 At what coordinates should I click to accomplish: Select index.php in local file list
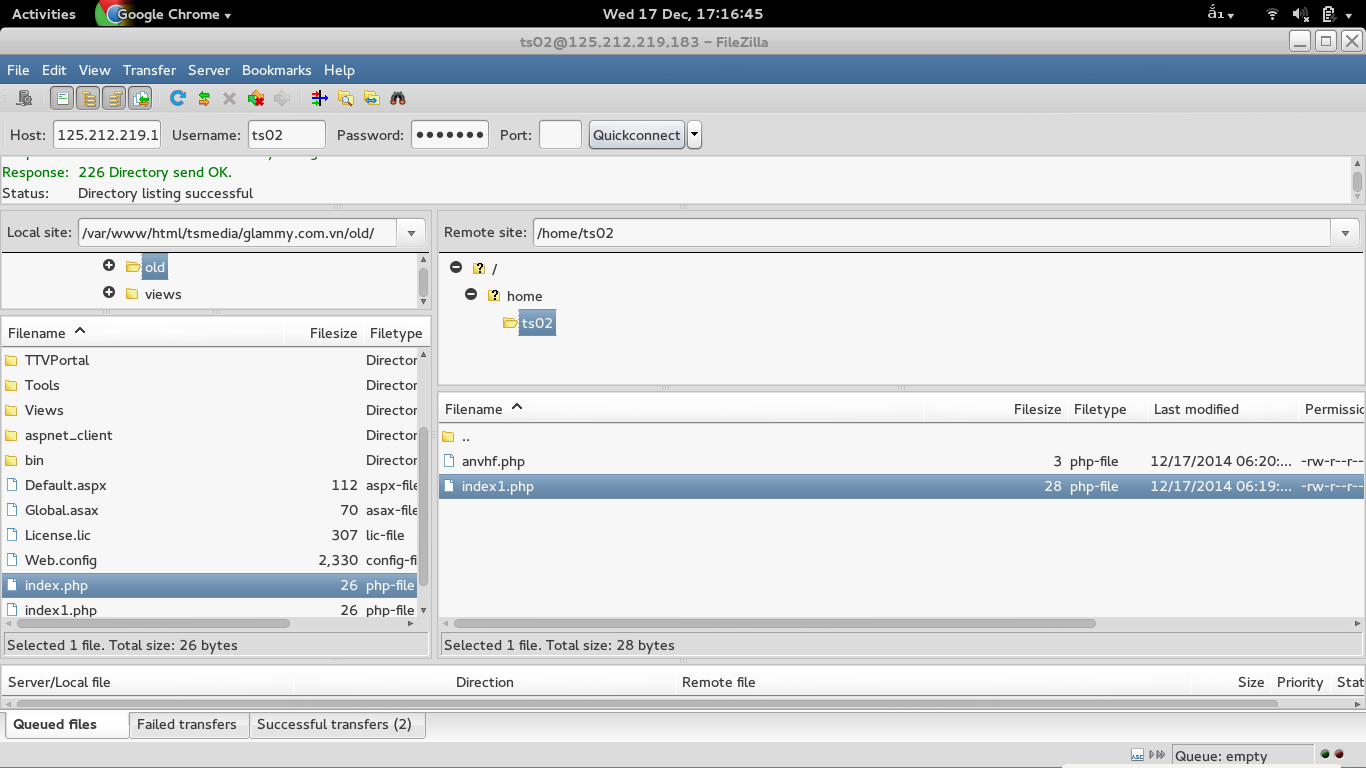209,585
